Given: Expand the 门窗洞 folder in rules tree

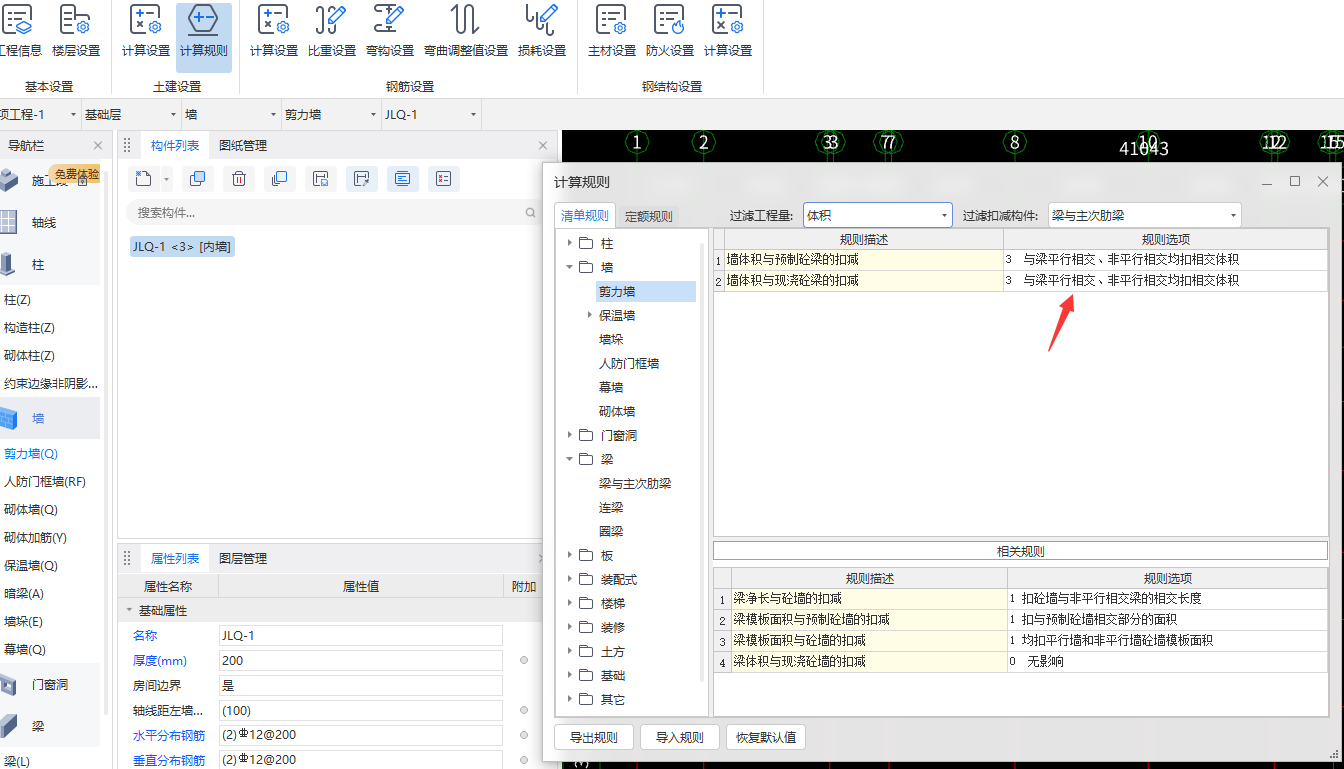Looking at the screenshot, I should coord(570,435).
